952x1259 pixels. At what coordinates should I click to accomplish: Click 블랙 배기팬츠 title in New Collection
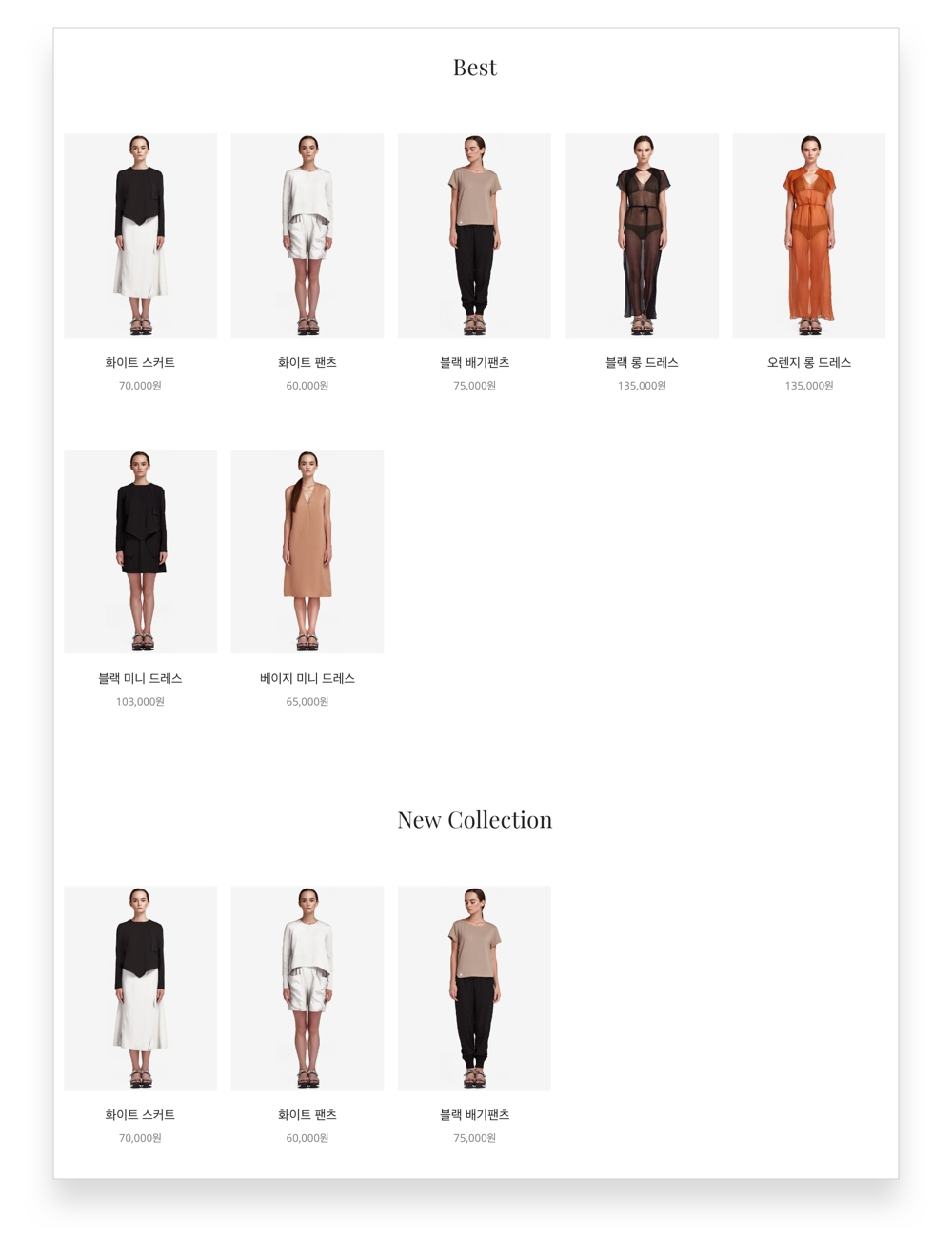click(474, 1115)
